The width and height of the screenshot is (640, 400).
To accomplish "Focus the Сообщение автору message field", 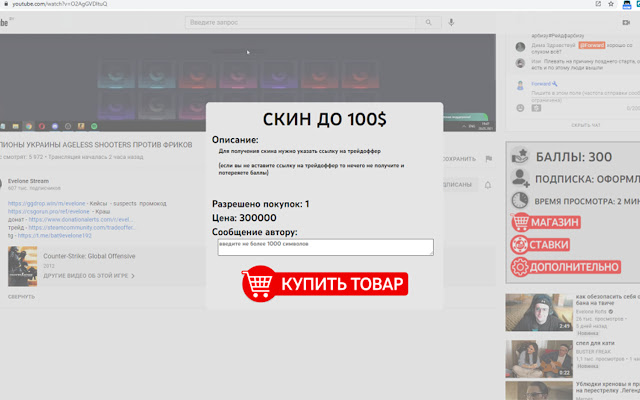I will 325,247.
